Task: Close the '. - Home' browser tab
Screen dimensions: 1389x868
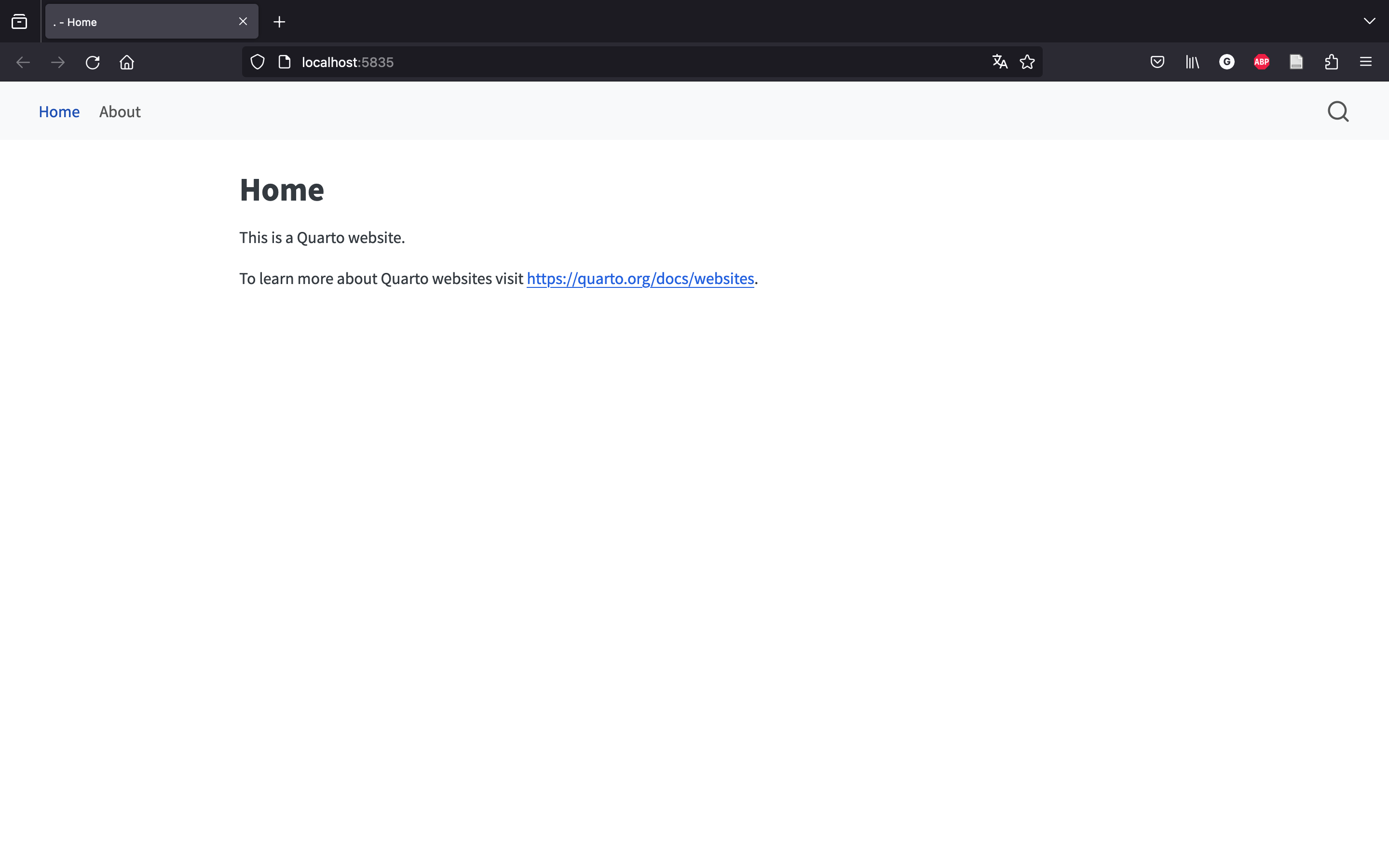Action: coord(243,21)
